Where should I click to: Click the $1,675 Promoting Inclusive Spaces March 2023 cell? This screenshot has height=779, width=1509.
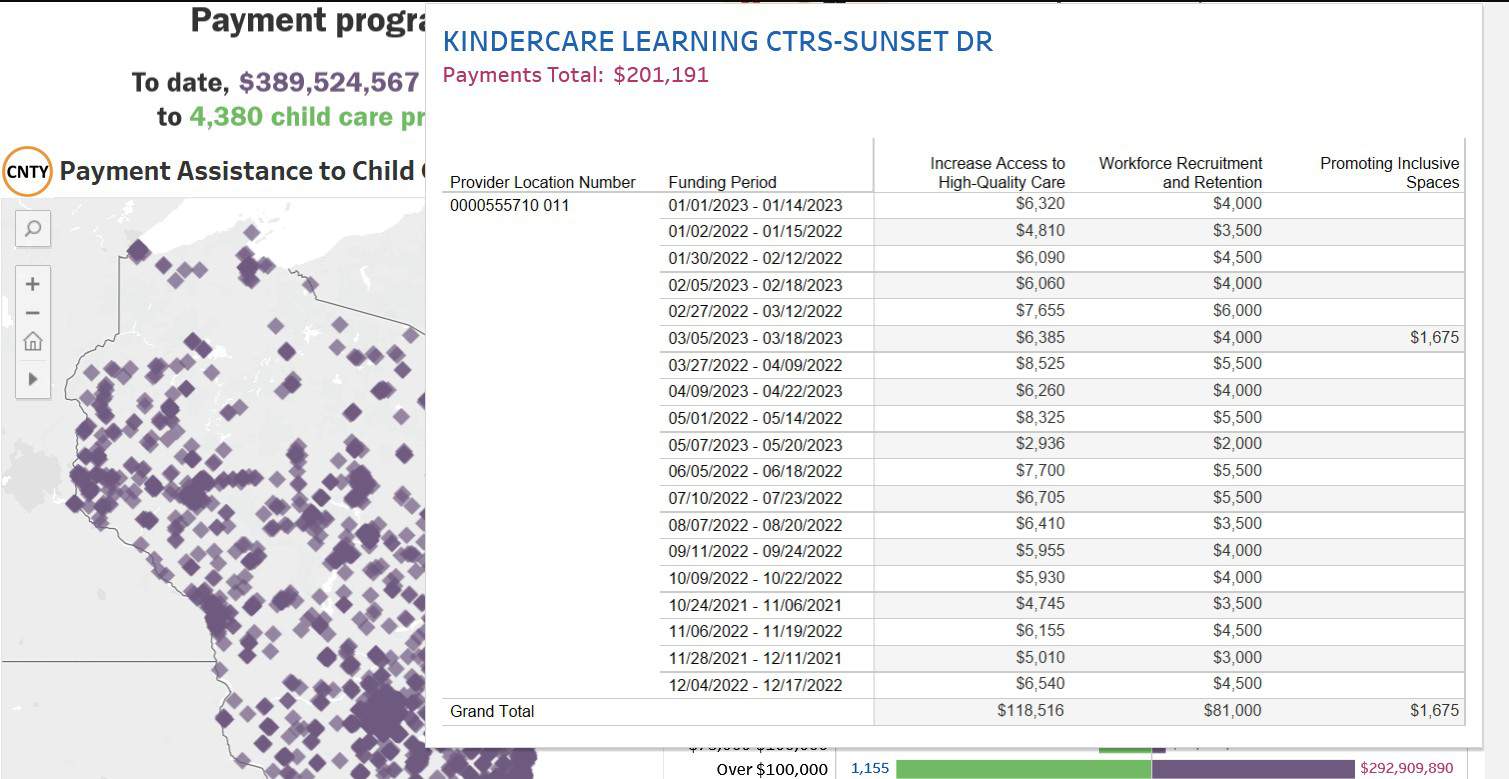click(x=1434, y=337)
